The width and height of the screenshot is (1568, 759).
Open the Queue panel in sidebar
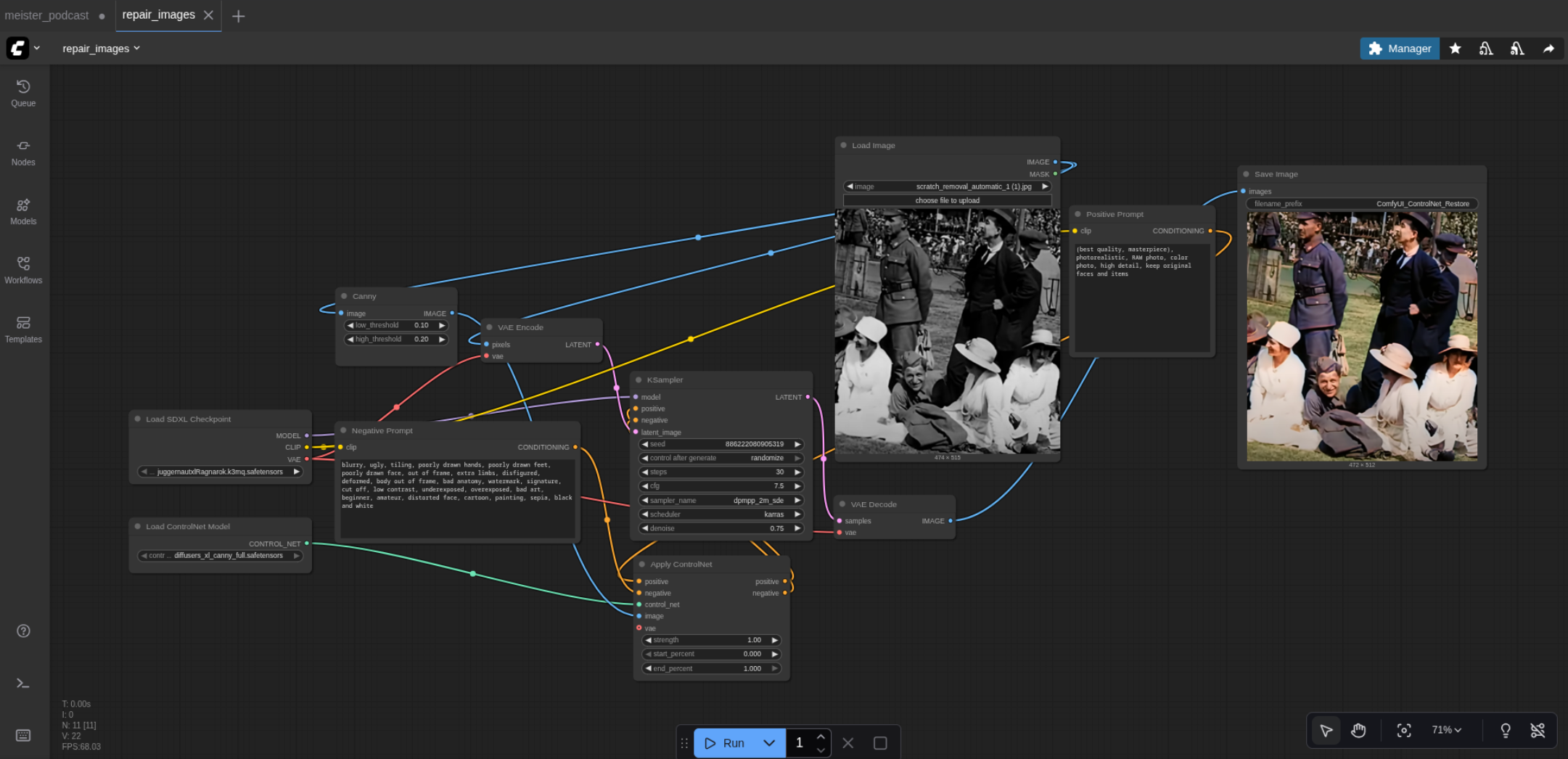point(23,93)
